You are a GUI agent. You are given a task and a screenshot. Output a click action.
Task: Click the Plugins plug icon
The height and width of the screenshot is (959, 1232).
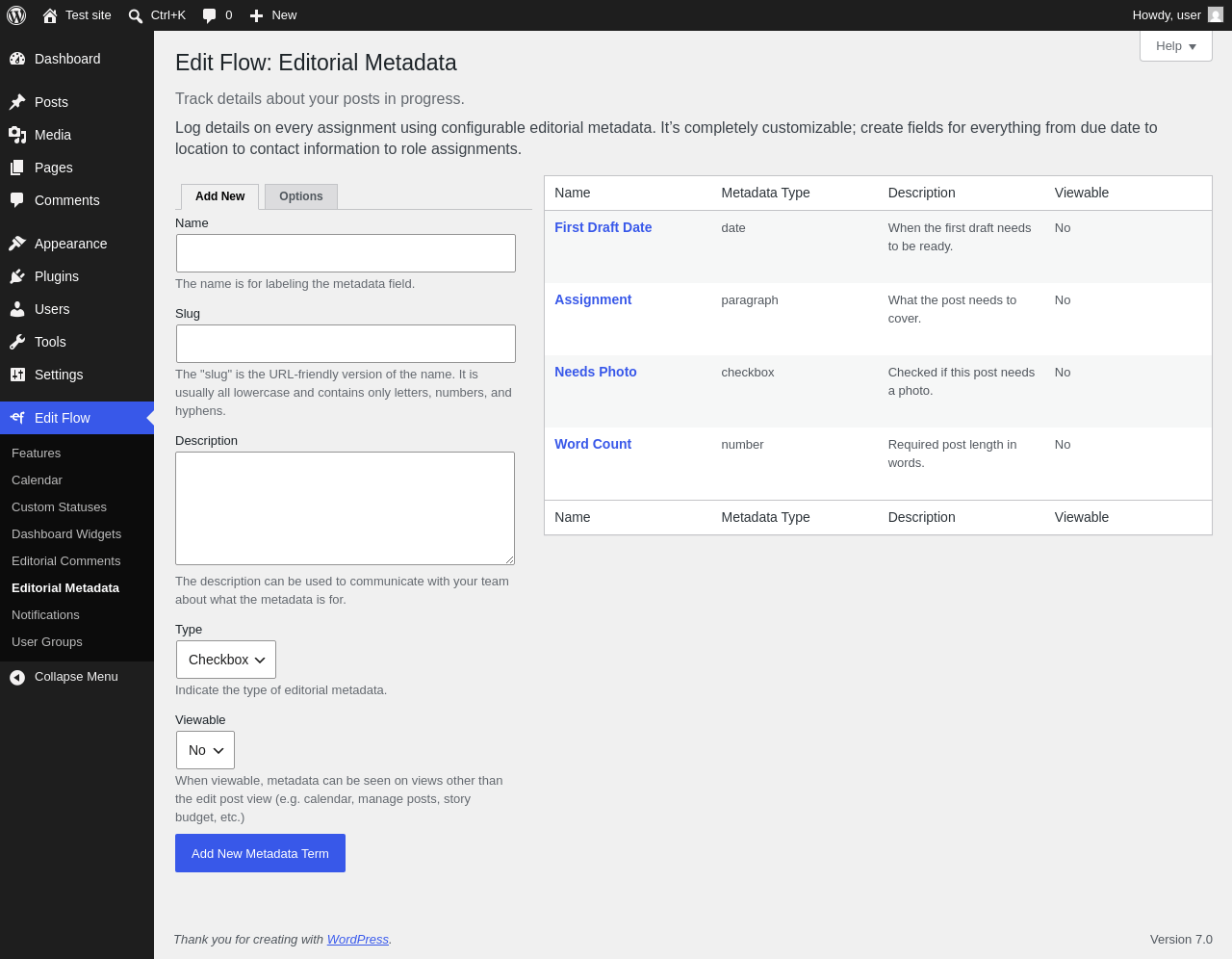17,276
